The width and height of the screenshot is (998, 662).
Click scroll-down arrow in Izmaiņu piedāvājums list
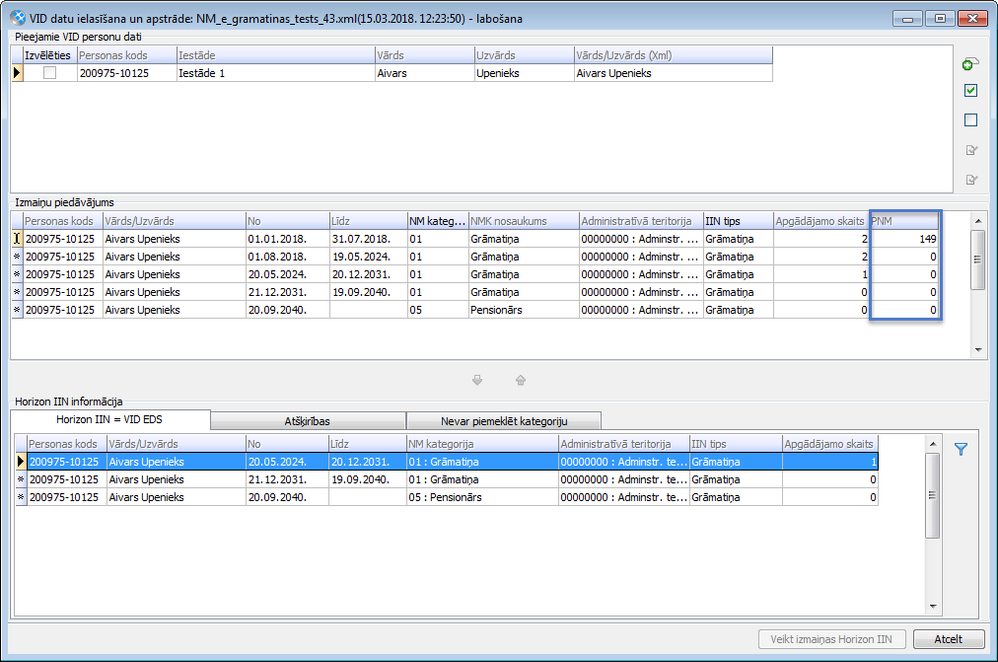[978, 350]
